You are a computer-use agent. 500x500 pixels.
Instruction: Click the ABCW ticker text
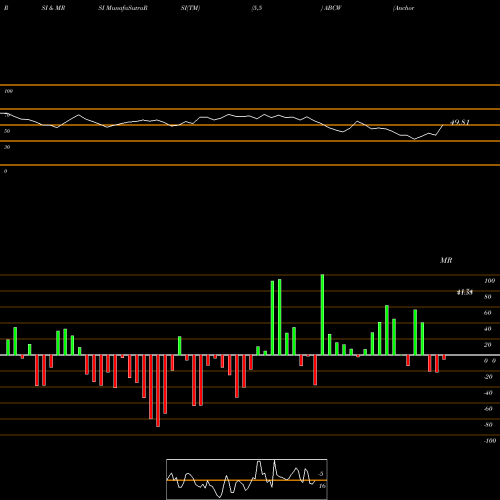coord(333,8)
